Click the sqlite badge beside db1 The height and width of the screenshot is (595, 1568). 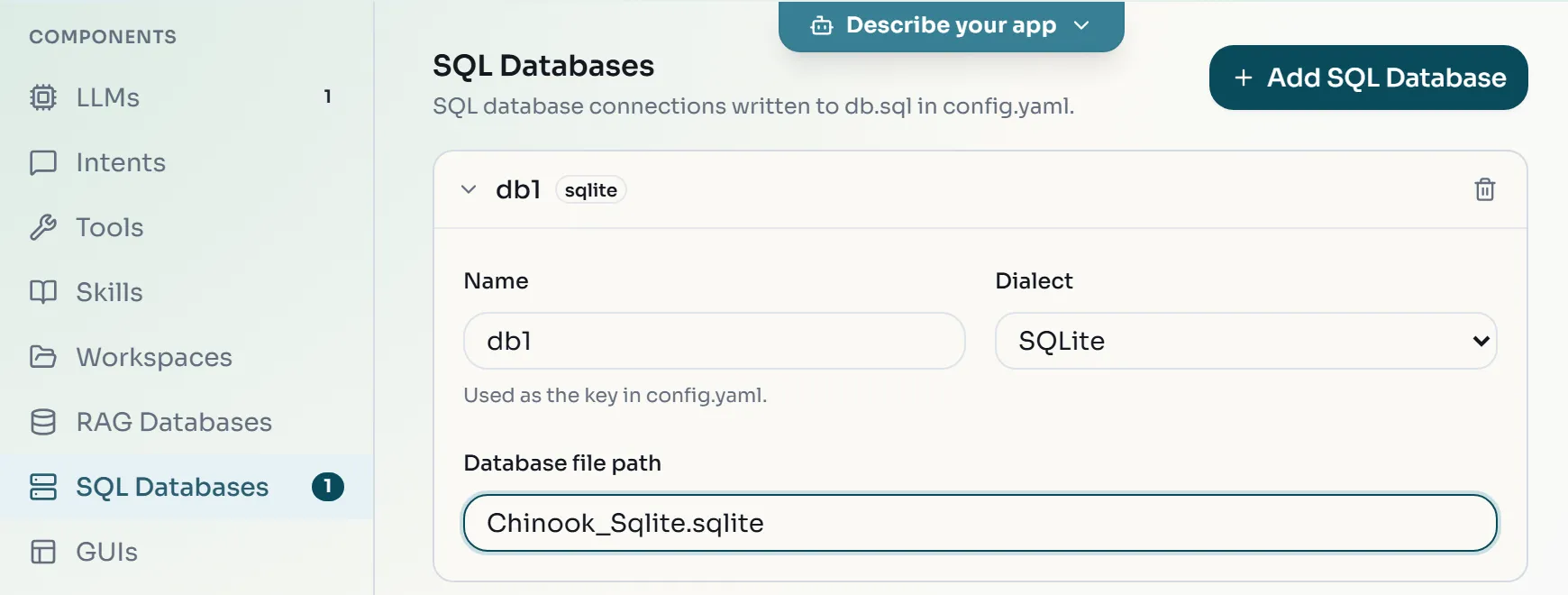(590, 190)
